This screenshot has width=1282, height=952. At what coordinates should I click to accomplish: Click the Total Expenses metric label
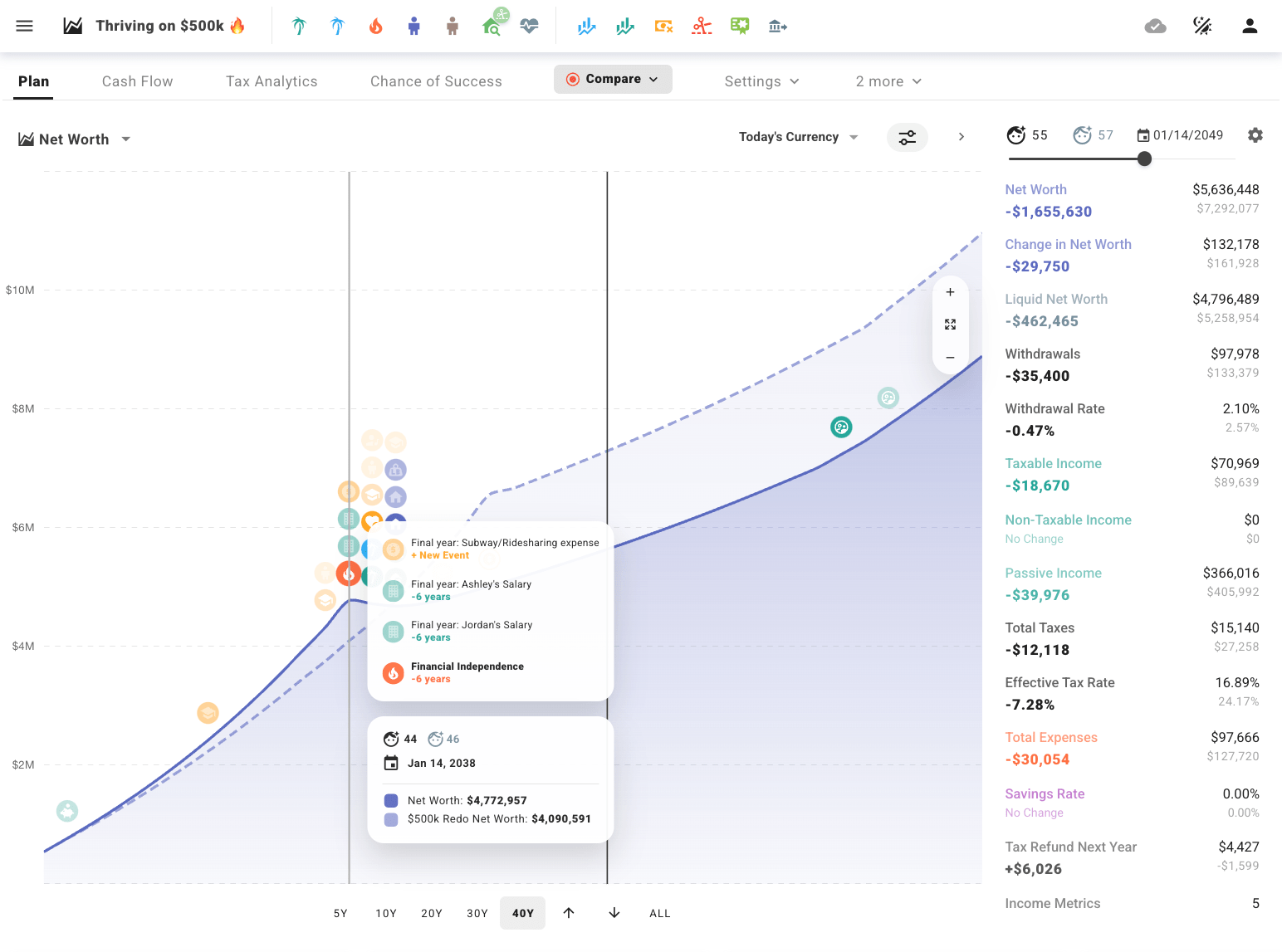1051,737
